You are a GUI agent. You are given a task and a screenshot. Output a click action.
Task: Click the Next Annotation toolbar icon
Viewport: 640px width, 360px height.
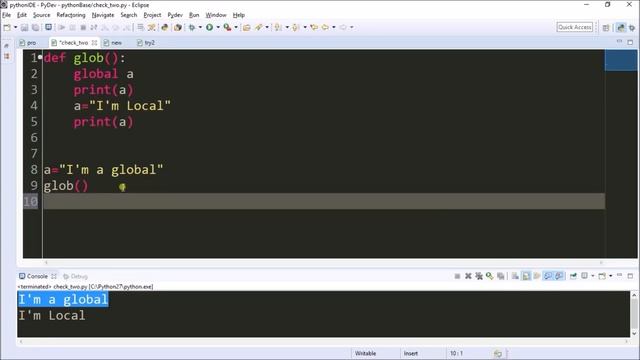pyautogui.click(x=278, y=27)
